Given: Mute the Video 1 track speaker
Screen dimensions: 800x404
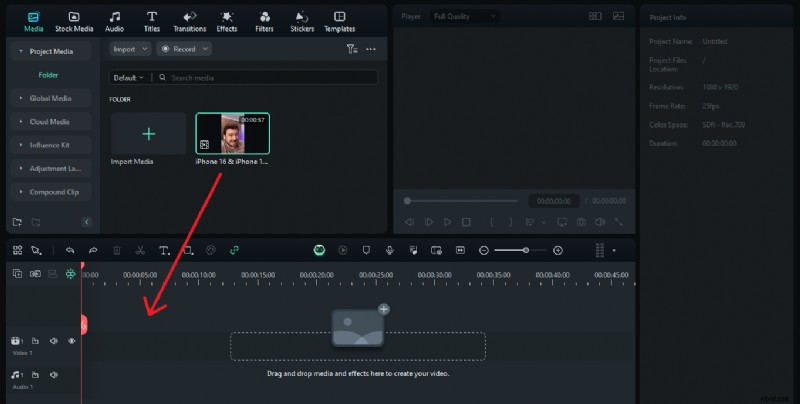Looking at the screenshot, I should 53,341.
